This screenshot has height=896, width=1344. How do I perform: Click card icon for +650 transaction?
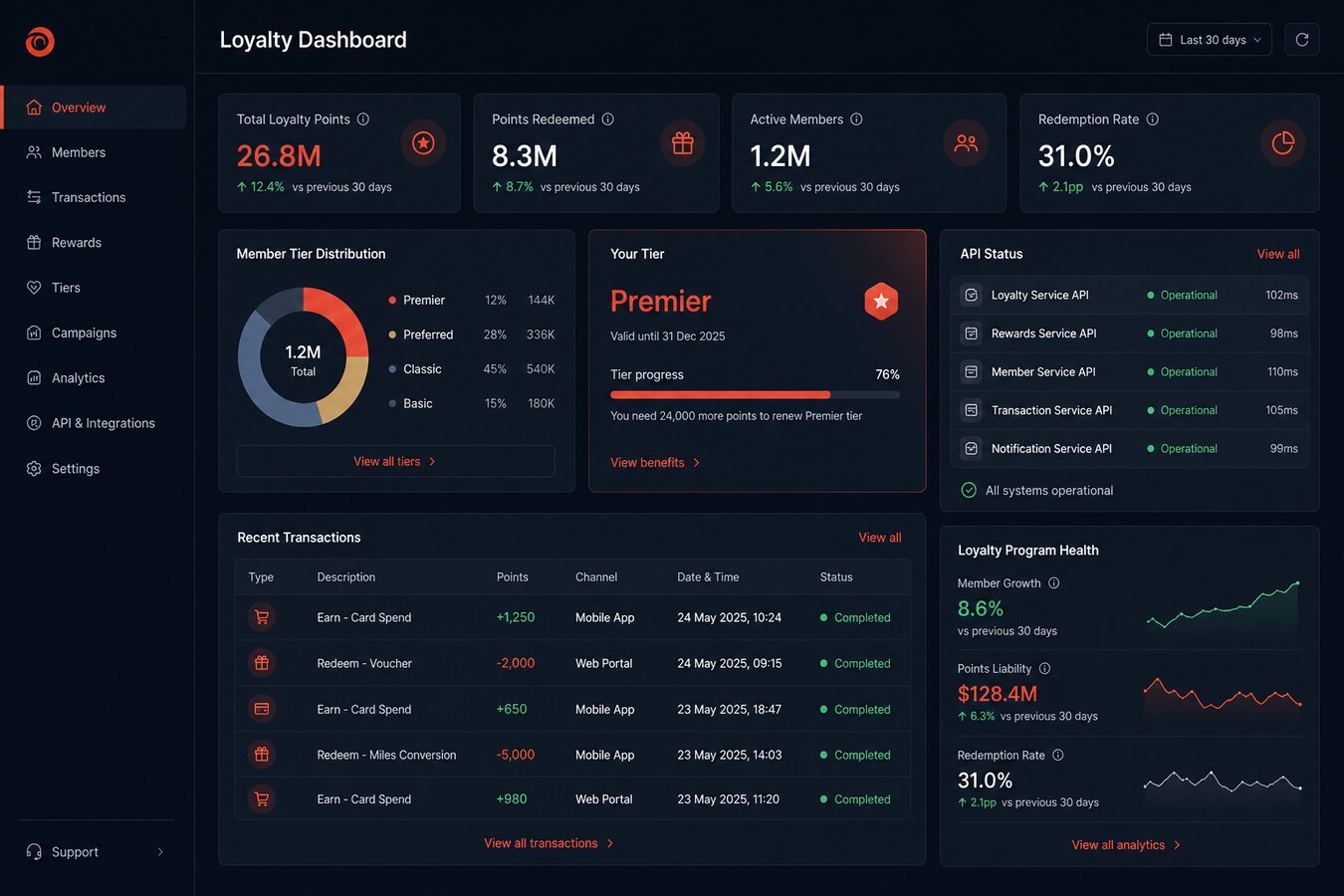click(262, 709)
